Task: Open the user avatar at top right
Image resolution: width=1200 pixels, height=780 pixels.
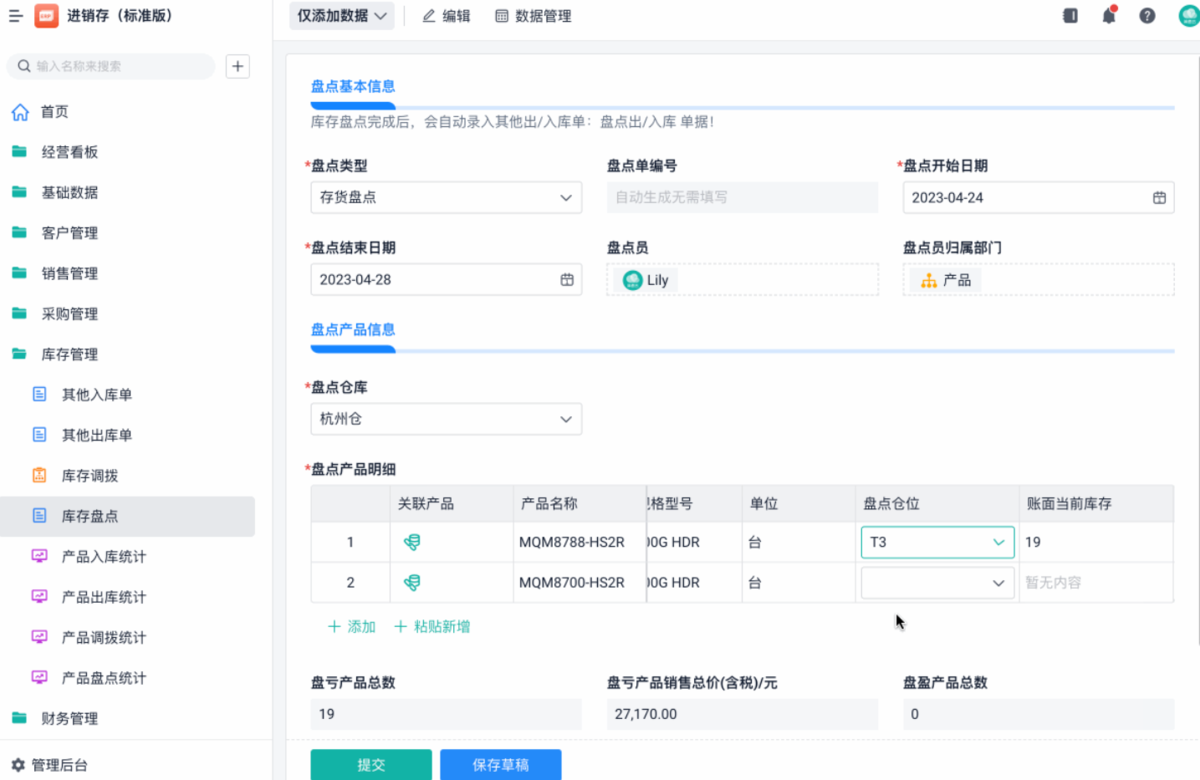Action: click(1187, 16)
